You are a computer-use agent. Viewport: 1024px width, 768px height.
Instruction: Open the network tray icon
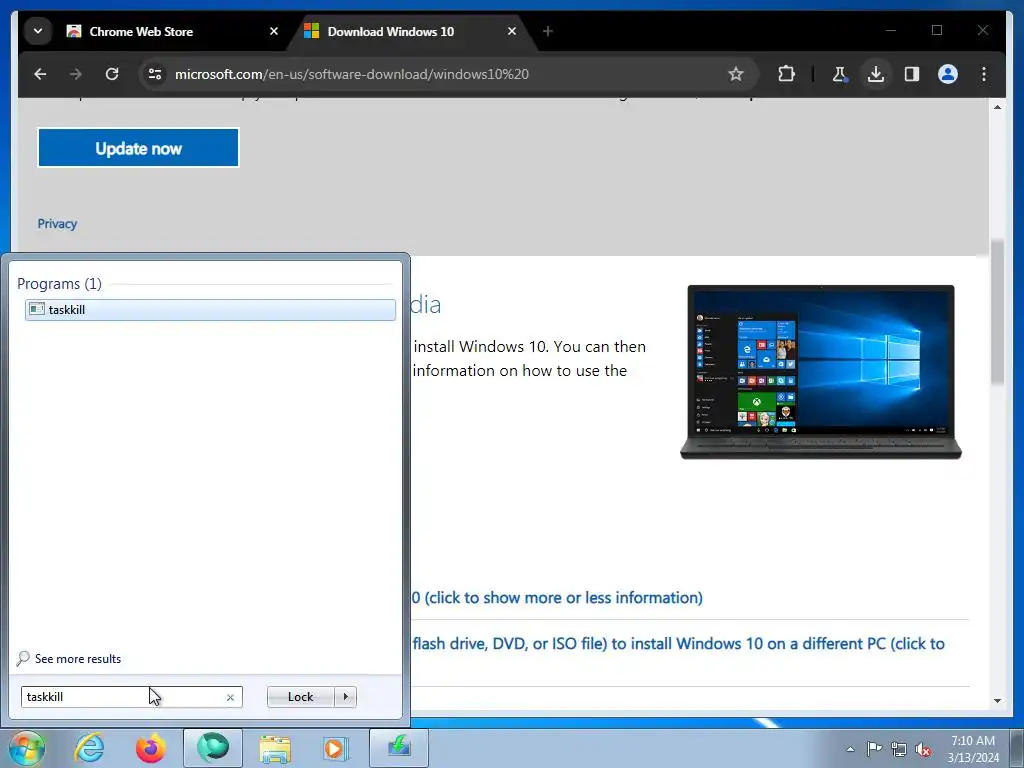[899, 749]
